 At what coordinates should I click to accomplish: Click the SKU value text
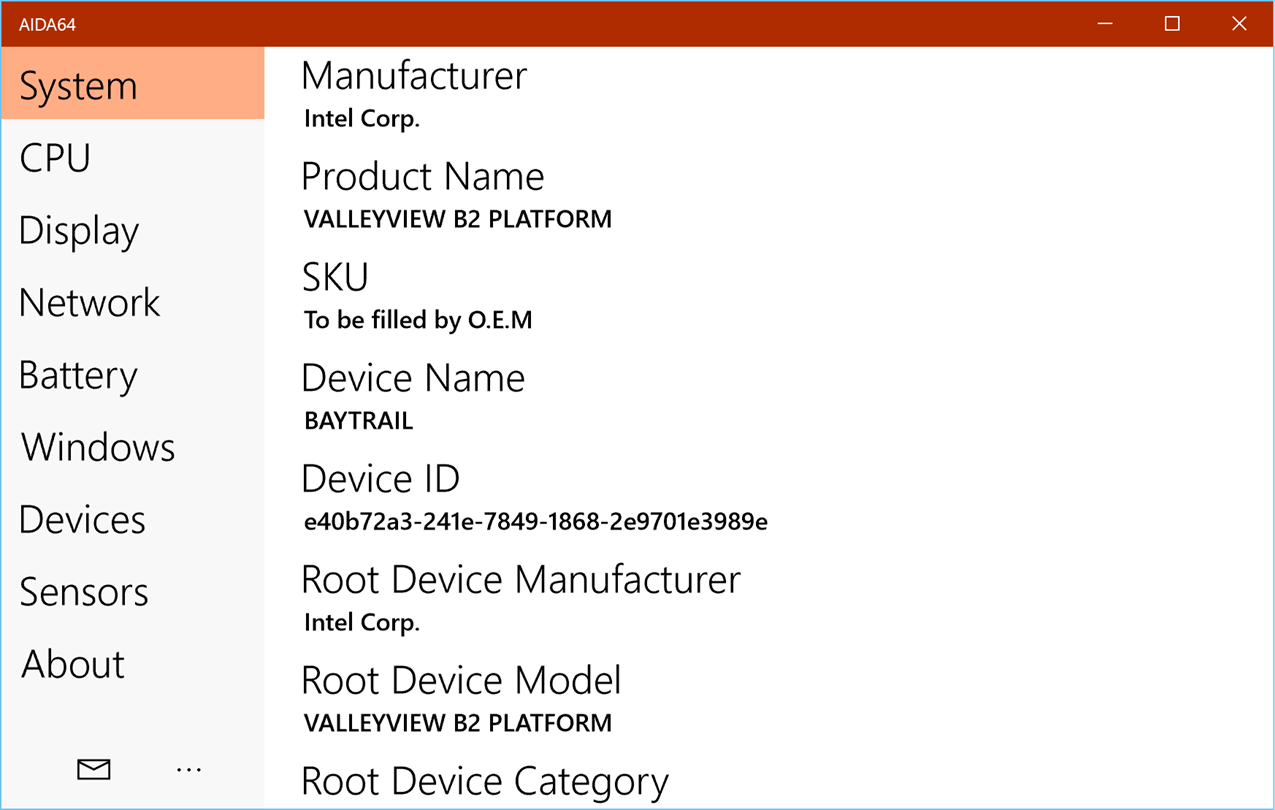coord(418,320)
